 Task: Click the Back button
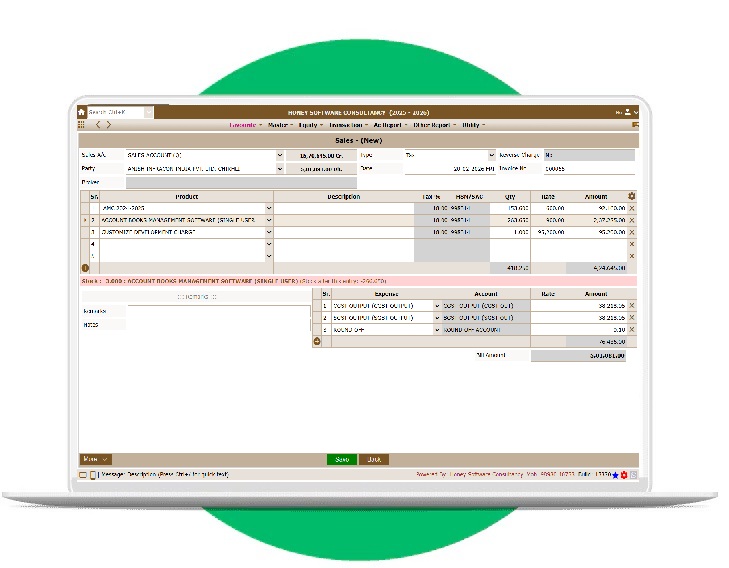pyautogui.click(x=373, y=459)
